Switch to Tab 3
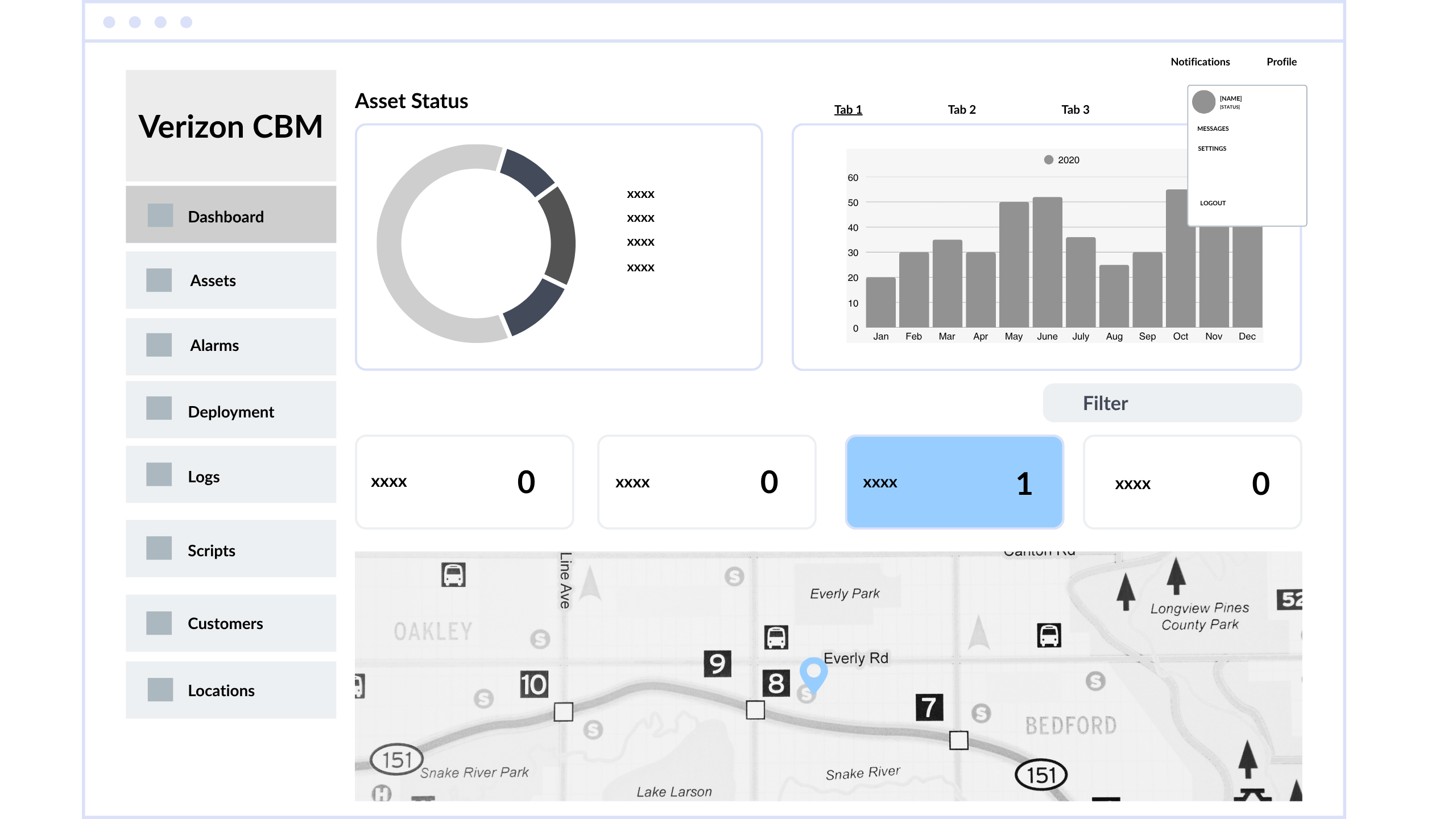1456x819 pixels. pyautogui.click(x=1075, y=109)
